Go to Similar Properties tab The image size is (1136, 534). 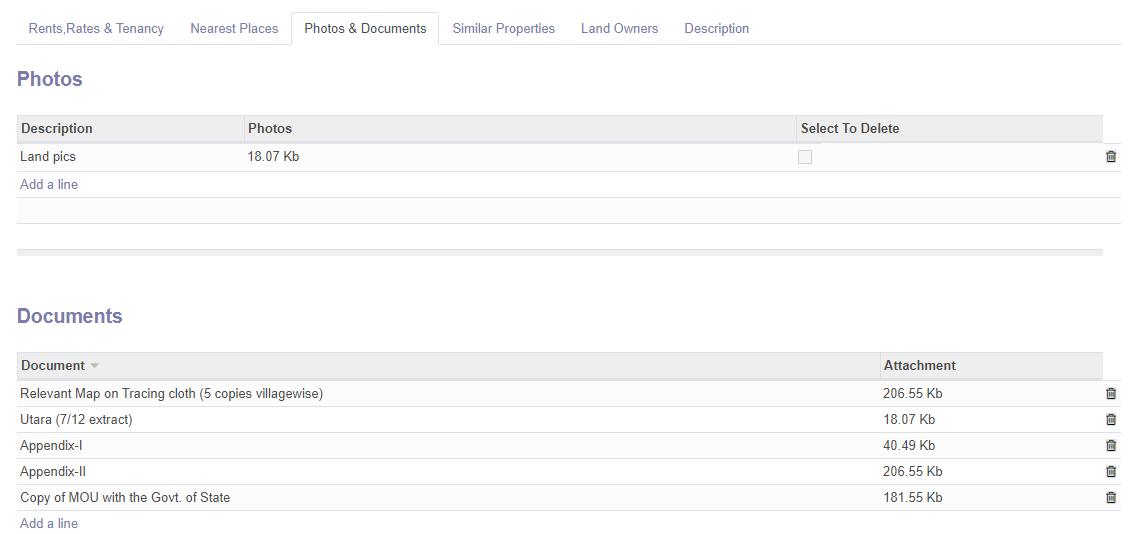point(504,28)
